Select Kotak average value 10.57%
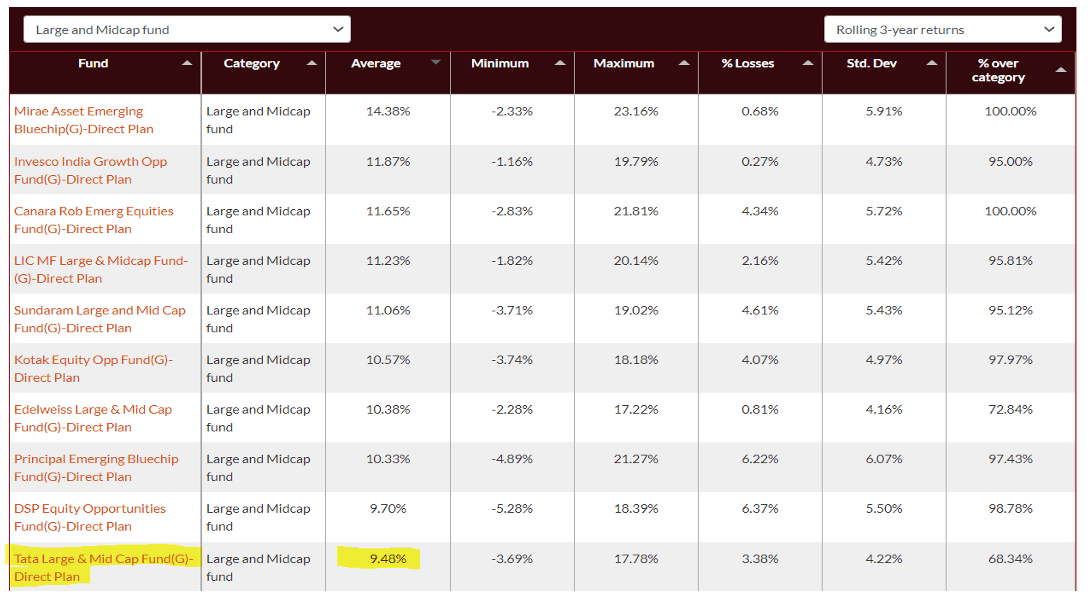The width and height of the screenshot is (1088, 600). tap(388, 359)
